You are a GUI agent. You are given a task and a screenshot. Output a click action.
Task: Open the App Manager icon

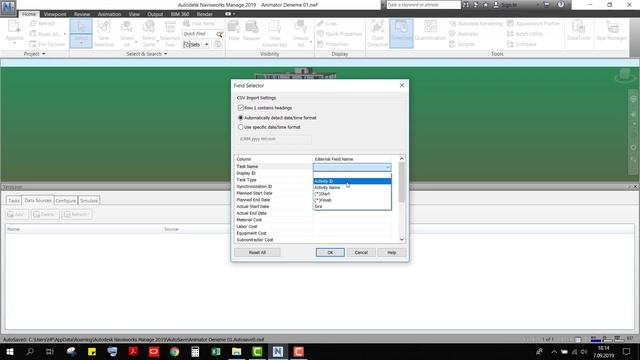pyautogui.click(x=612, y=27)
